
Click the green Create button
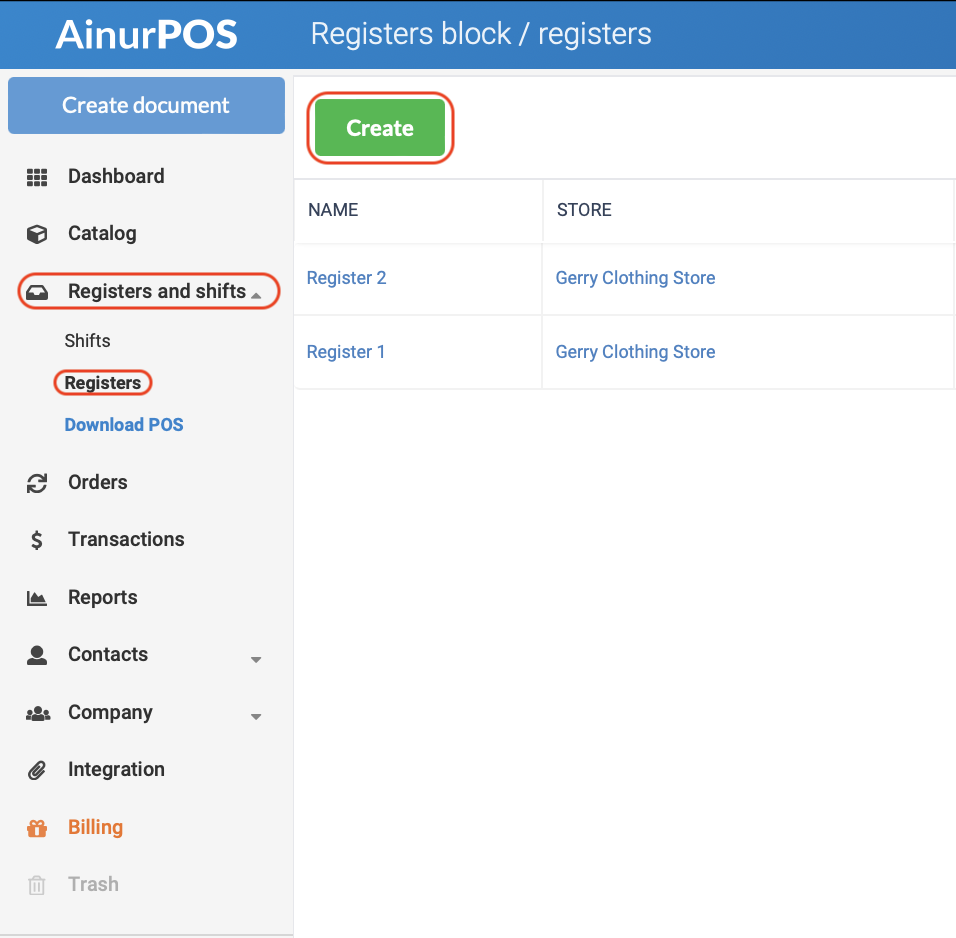tap(380, 128)
